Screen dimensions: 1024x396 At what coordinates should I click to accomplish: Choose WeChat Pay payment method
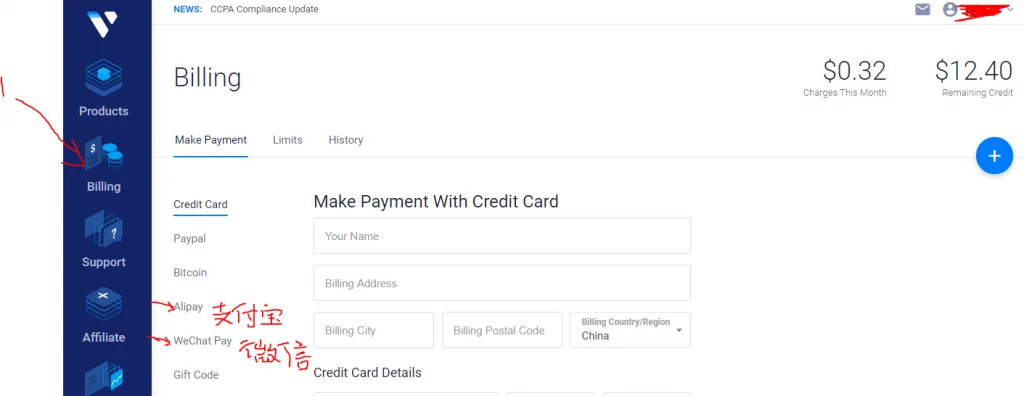click(202, 340)
